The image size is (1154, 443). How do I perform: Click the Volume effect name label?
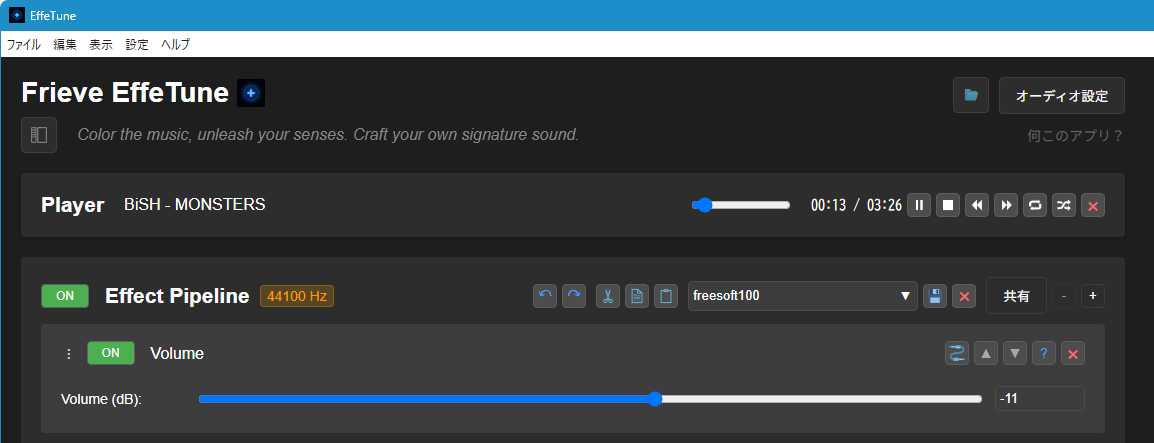pyautogui.click(x=177, y=354)
